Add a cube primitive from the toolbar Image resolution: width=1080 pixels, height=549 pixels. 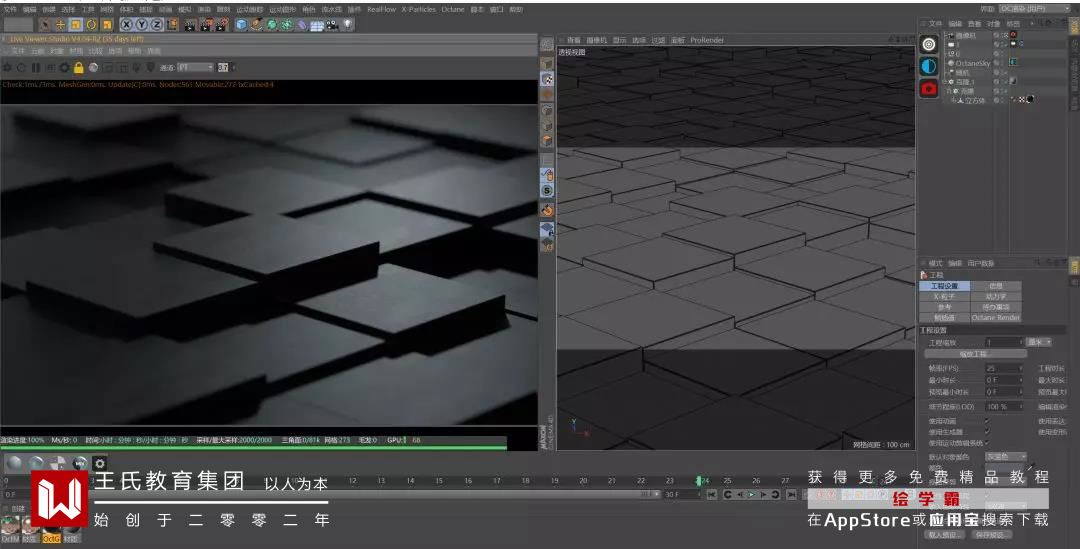(242, 24)
